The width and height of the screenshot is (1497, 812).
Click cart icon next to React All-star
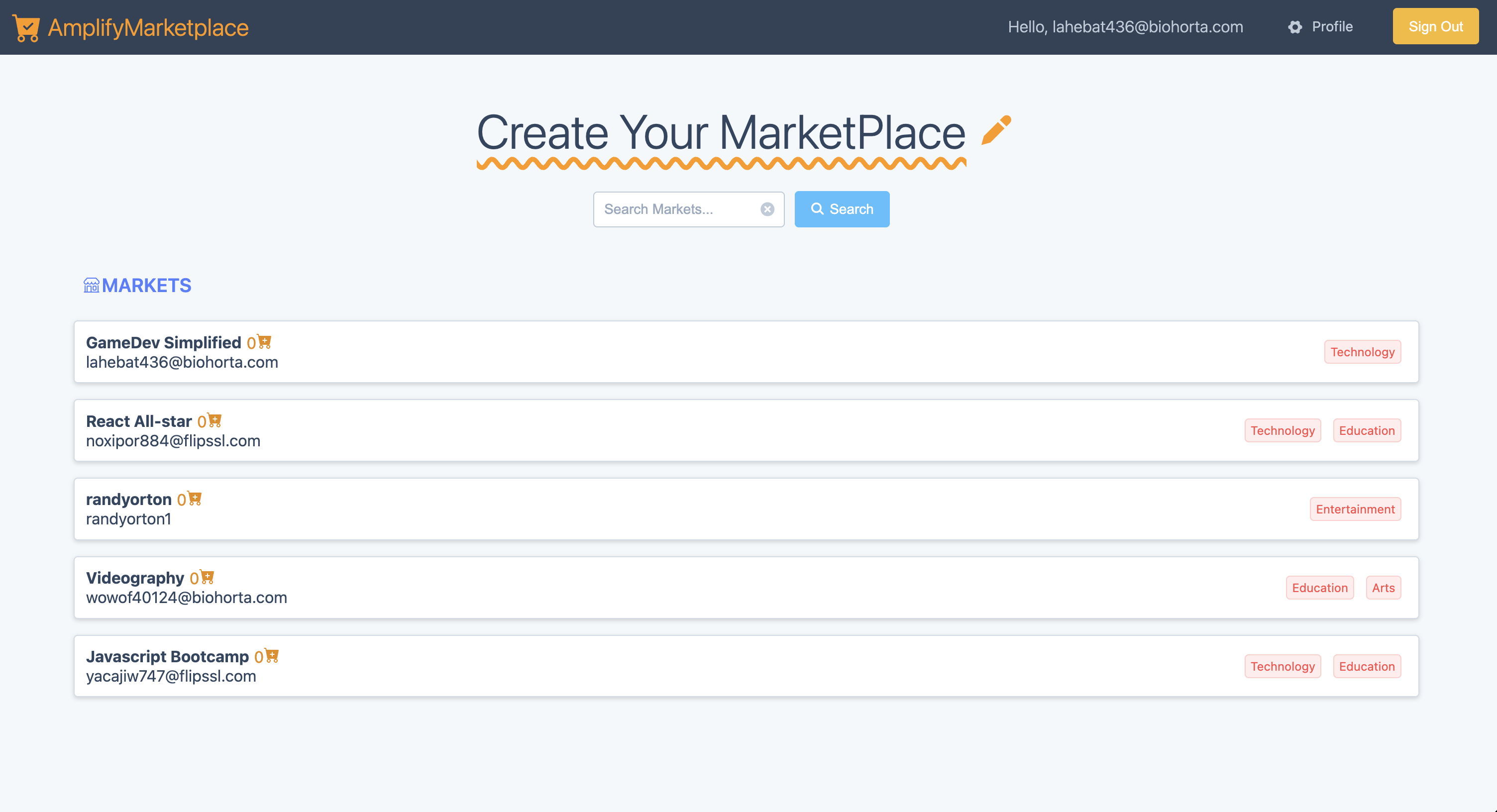(x=215, y=420)
